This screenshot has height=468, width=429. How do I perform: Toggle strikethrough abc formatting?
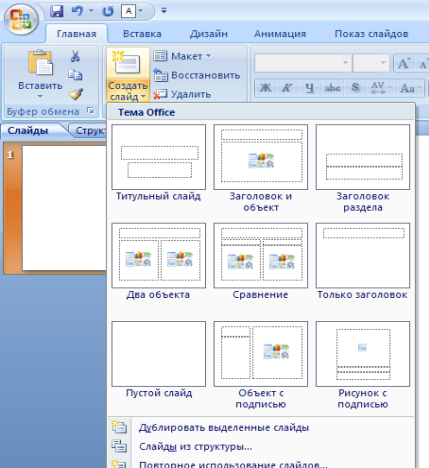click(x=332, y=88)
